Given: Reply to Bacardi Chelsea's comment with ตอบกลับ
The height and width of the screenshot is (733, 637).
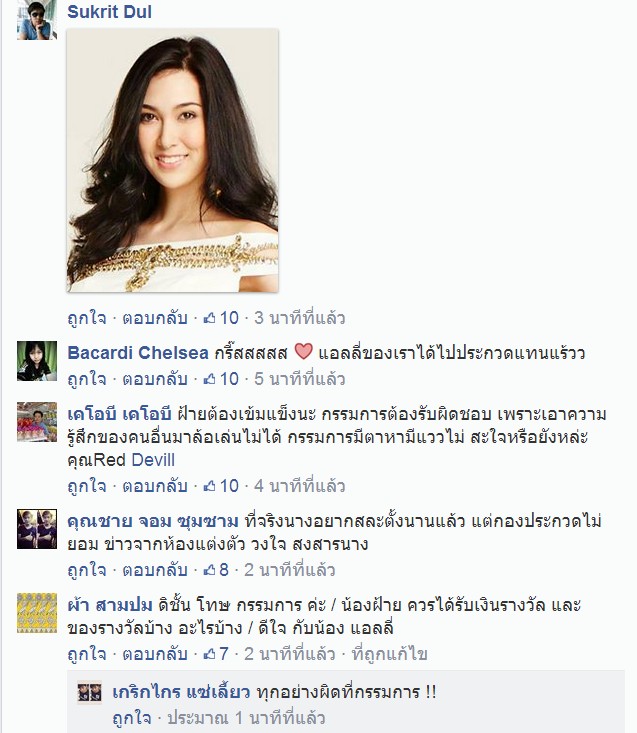Looking at the screenshot, I should pyautogui.click(x=155, y=379).
